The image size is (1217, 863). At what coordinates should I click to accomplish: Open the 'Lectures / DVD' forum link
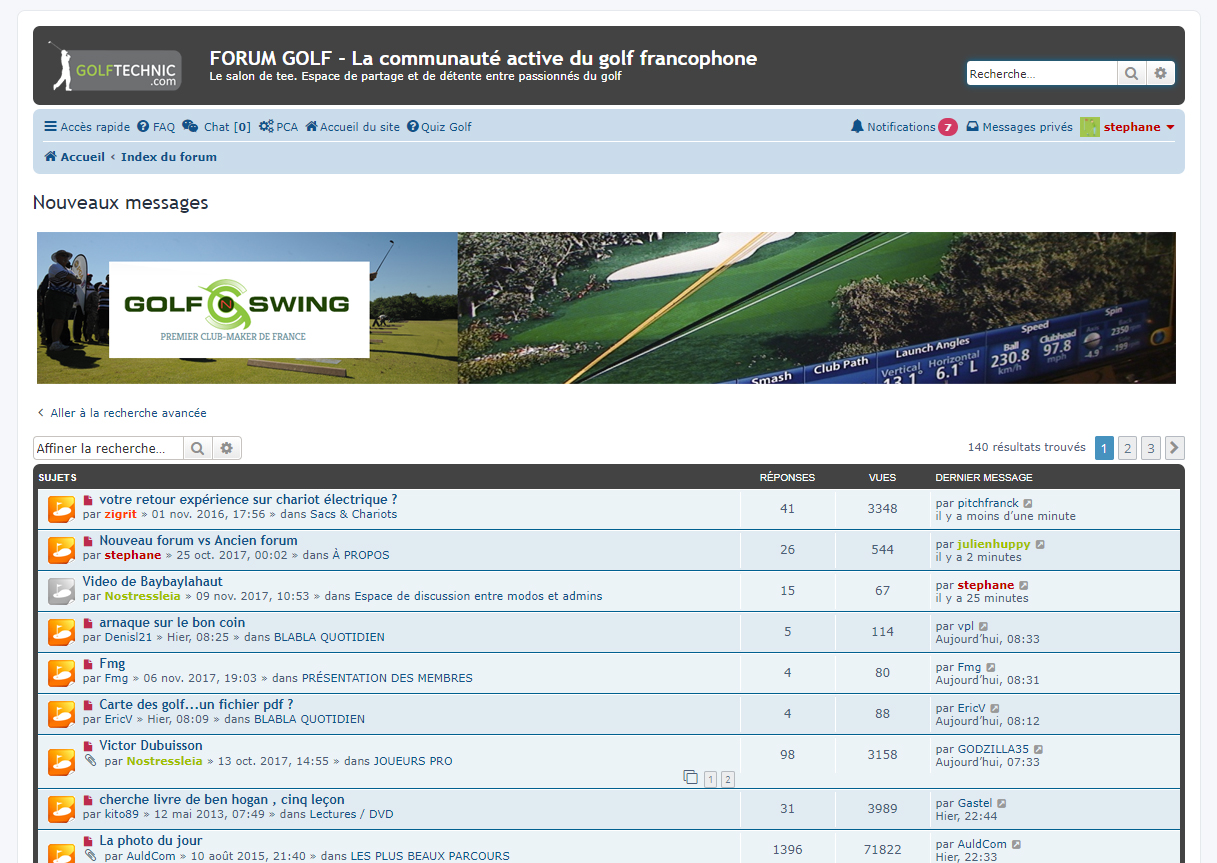(351, 815)
